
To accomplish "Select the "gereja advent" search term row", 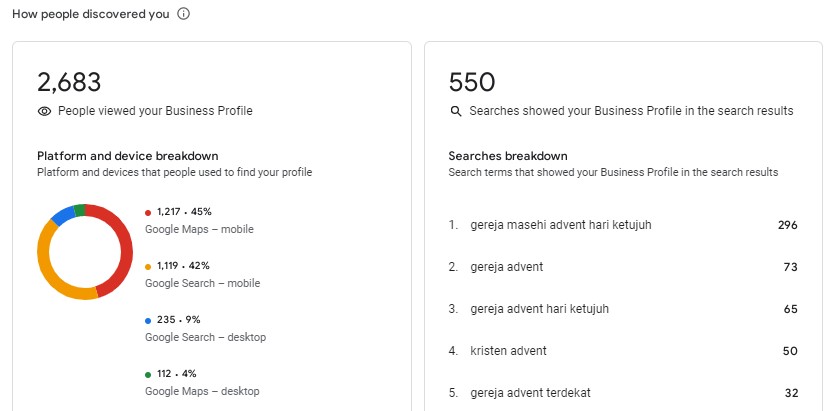I will coord(506,267).
